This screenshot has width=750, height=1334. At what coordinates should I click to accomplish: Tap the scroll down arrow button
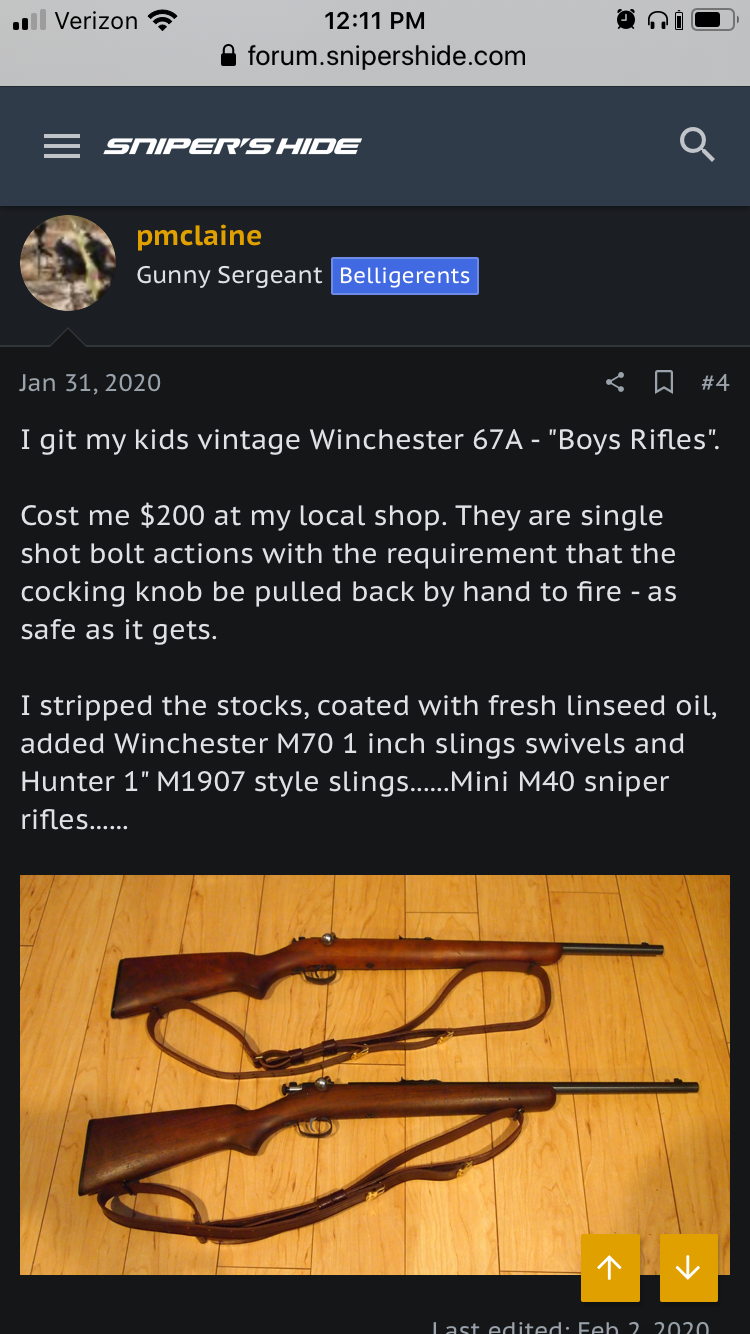coord(688,1267)
